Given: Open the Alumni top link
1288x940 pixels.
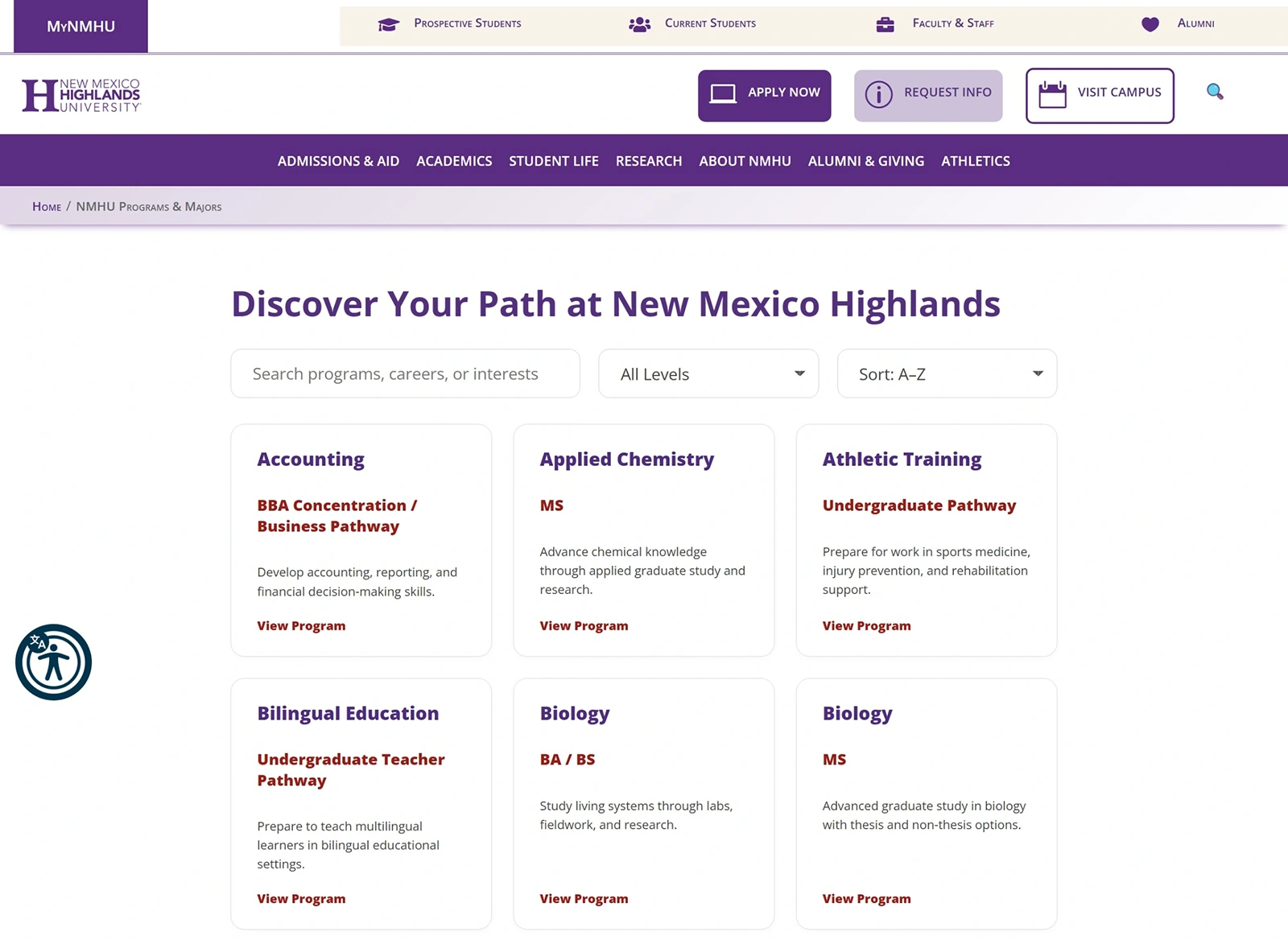Looking at the screenshot, I should (1195, 23).
